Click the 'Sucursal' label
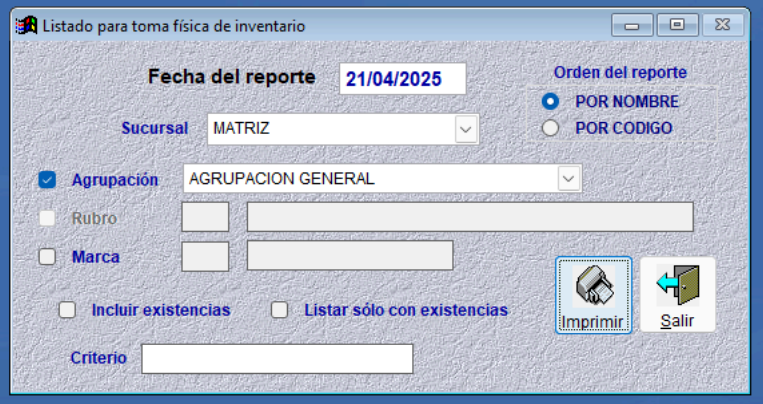The image size is (763, 404). (x=155, y=129)
